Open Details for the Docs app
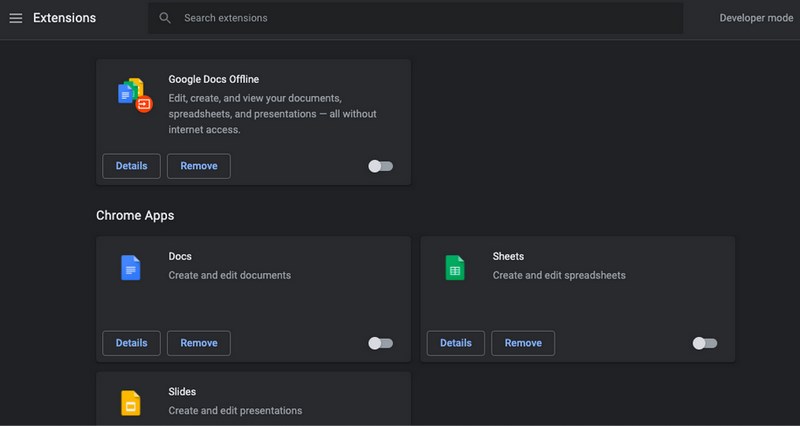Screen dimensions: 800x426 [131, 343]
